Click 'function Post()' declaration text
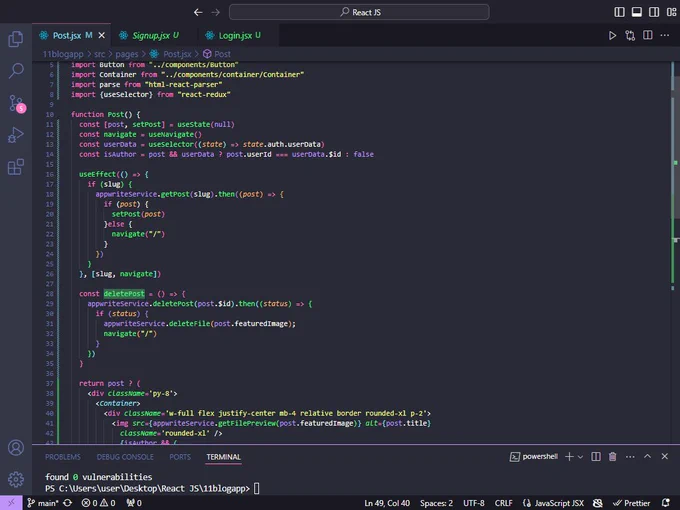 pyautogui.click(x=101, y=114)
